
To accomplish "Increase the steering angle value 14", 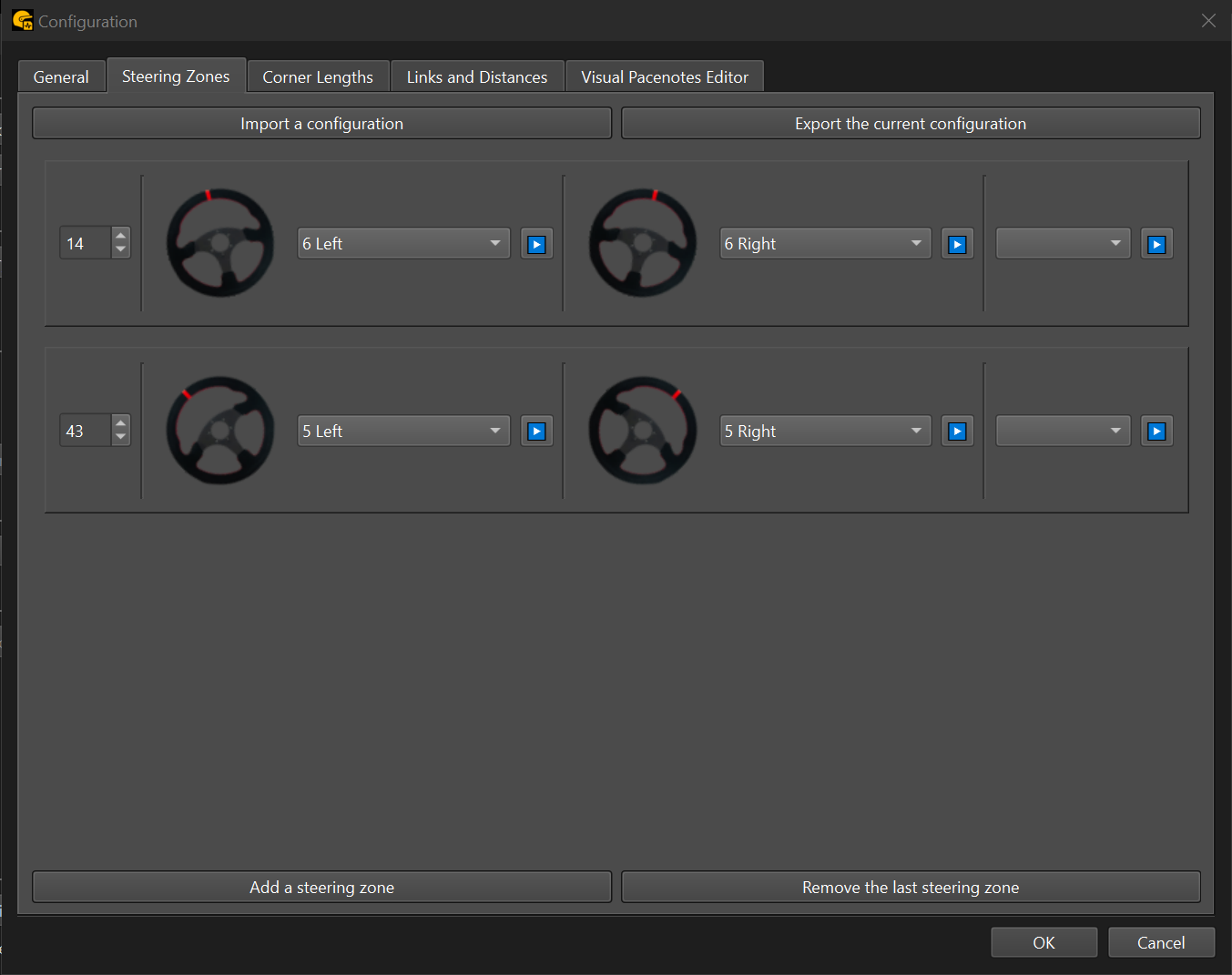I will click(x=121, y=235).
